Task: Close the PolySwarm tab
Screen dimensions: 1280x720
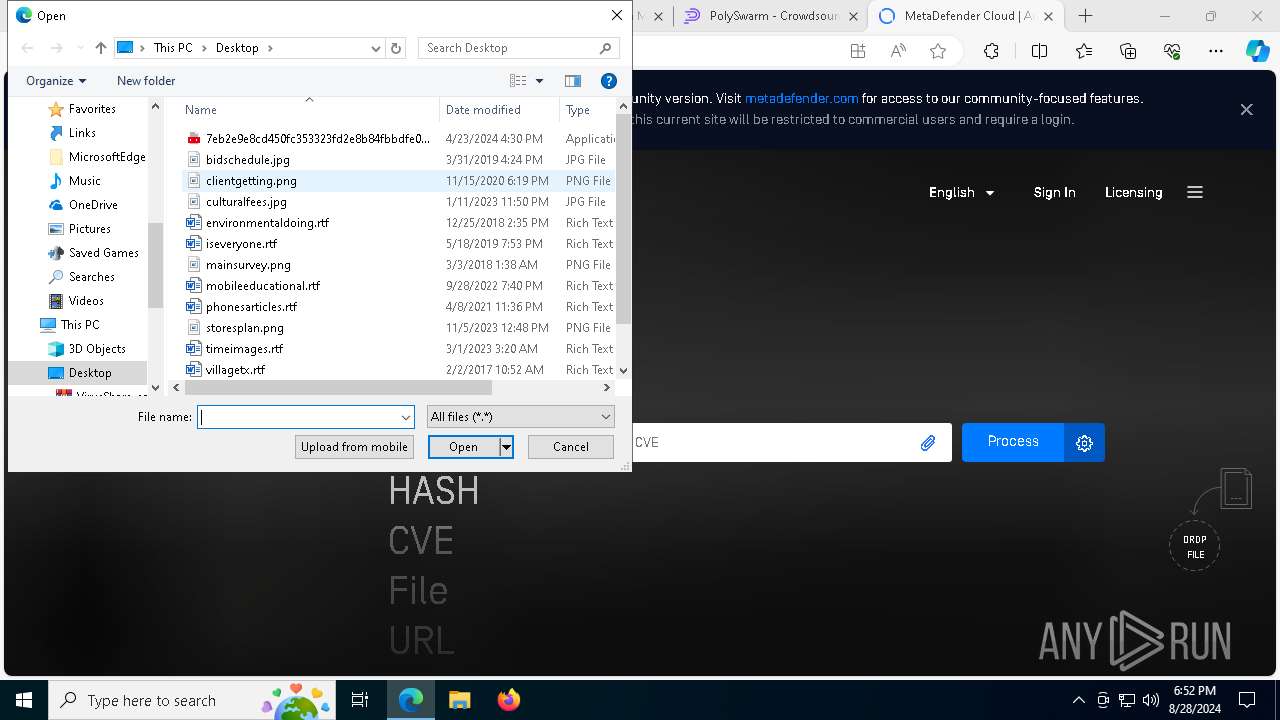Action: coord(853,16)
